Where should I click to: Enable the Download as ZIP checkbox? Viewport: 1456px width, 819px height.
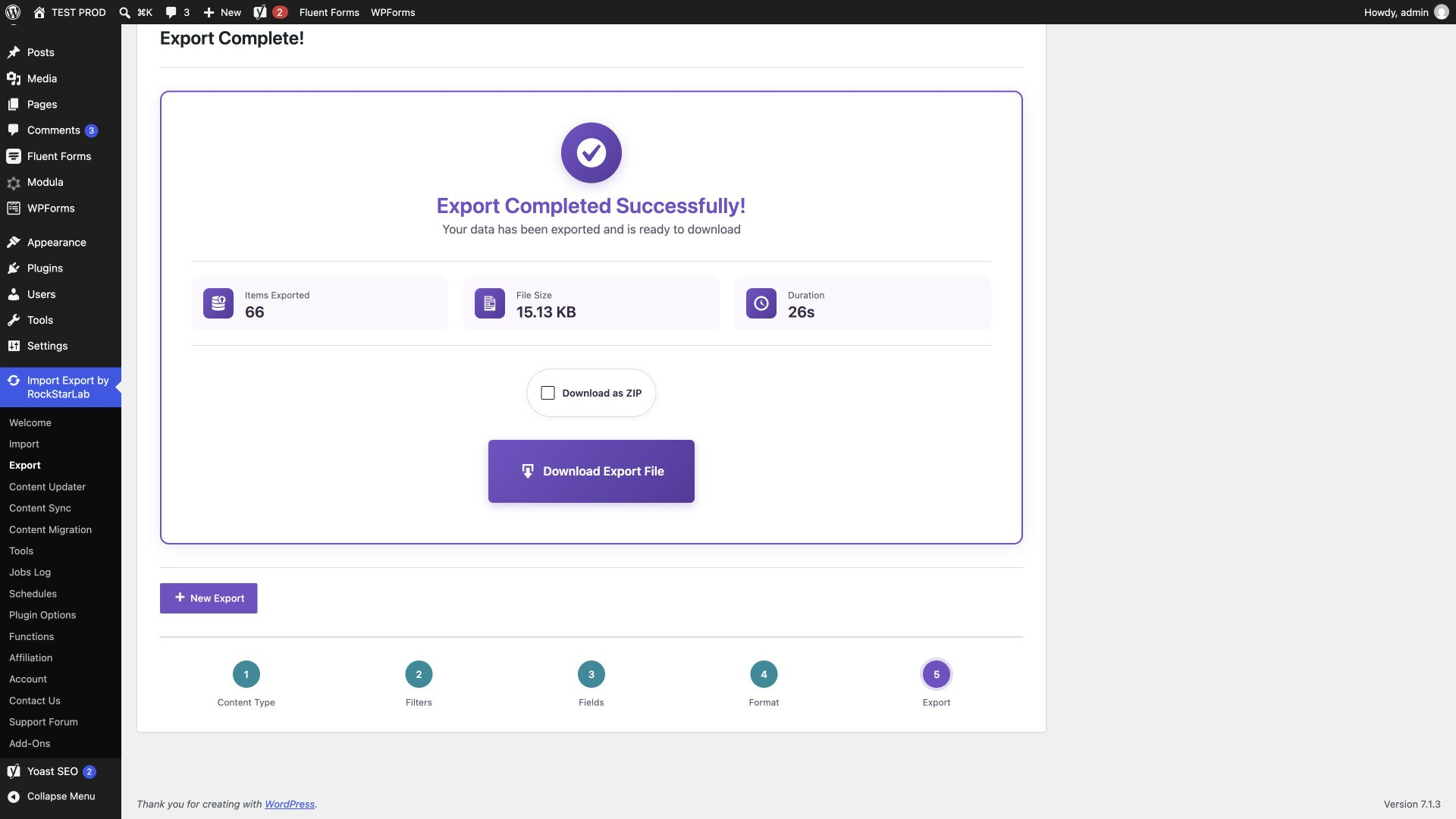point(548,393)
